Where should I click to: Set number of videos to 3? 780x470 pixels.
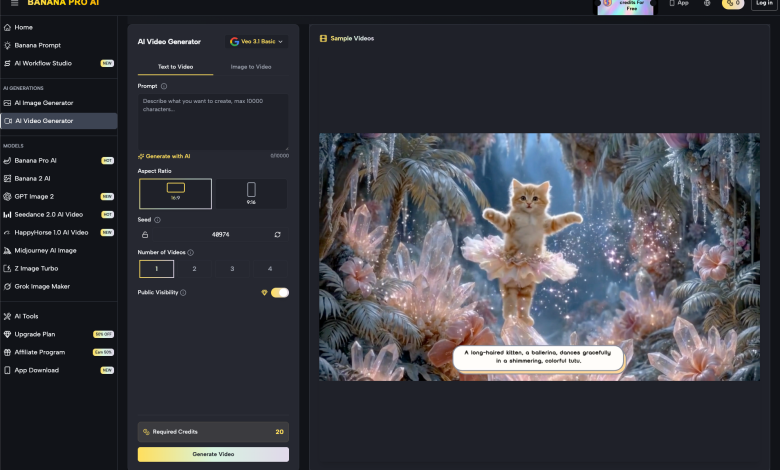232,269
